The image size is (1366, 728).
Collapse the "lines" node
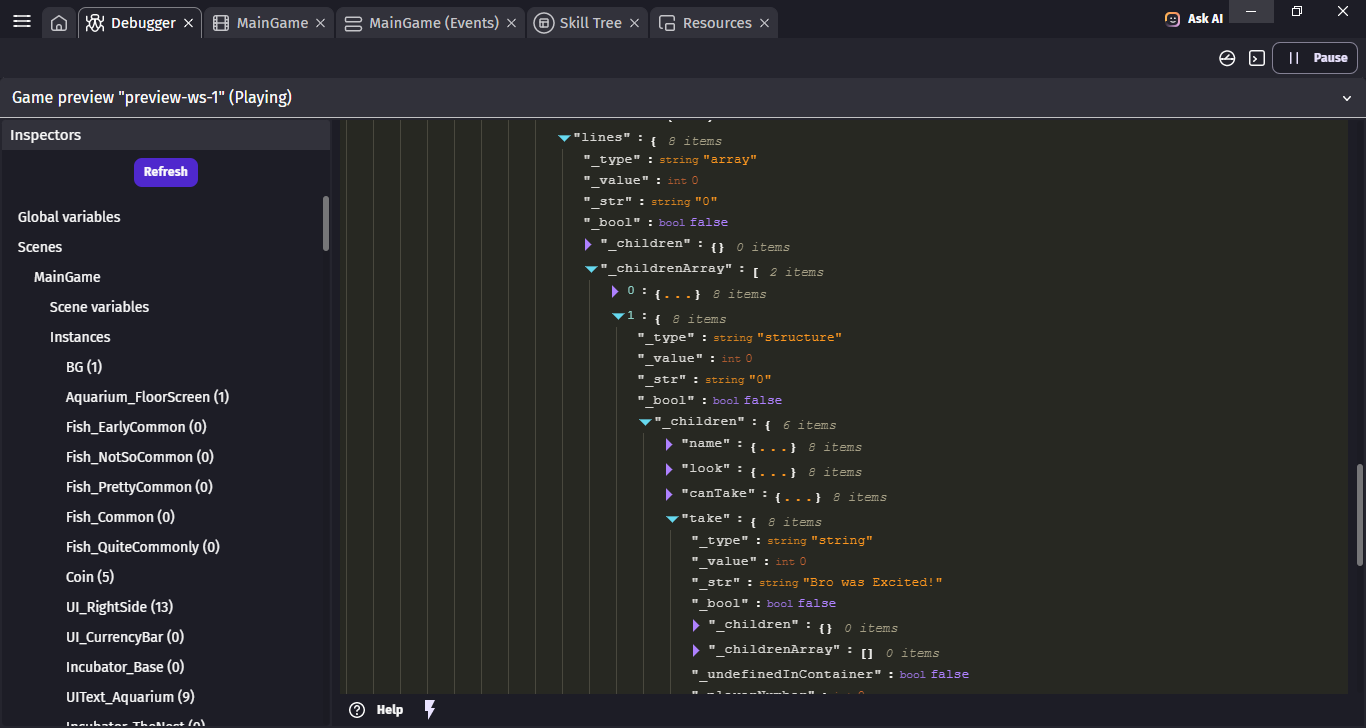[x=564, y=138]
